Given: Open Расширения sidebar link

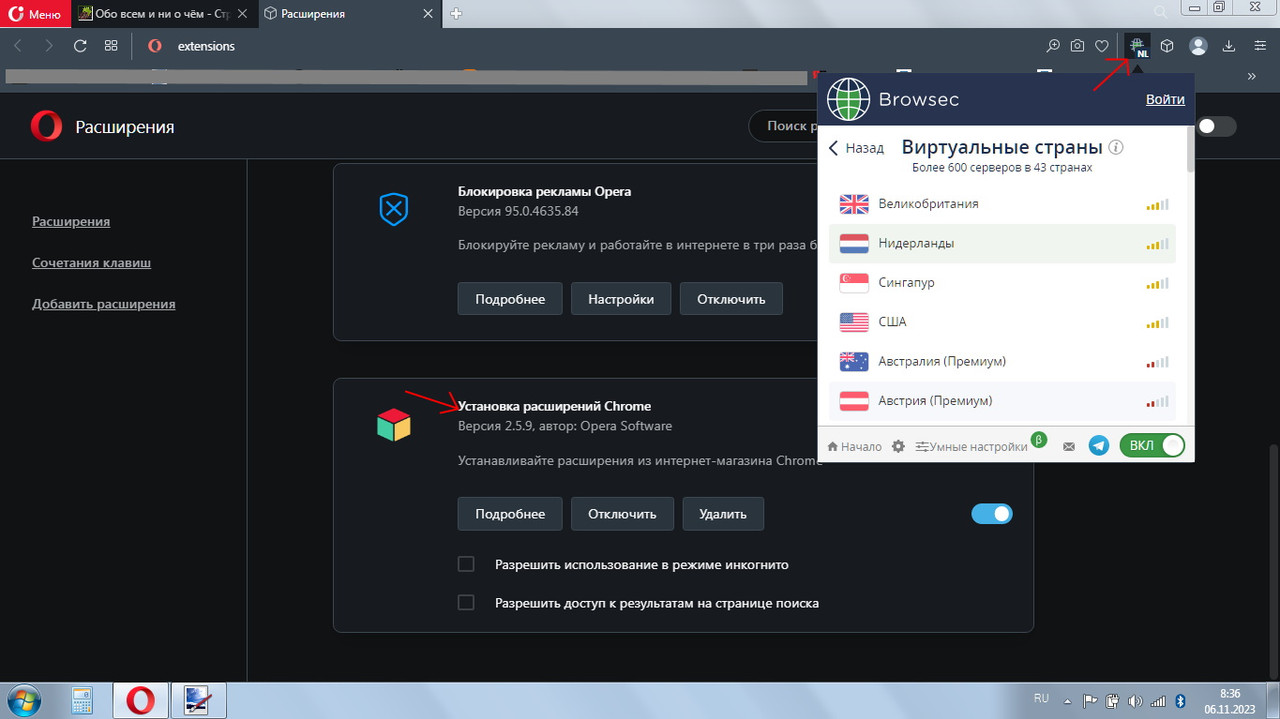Looking at the screenshot, I should point(71,221).
